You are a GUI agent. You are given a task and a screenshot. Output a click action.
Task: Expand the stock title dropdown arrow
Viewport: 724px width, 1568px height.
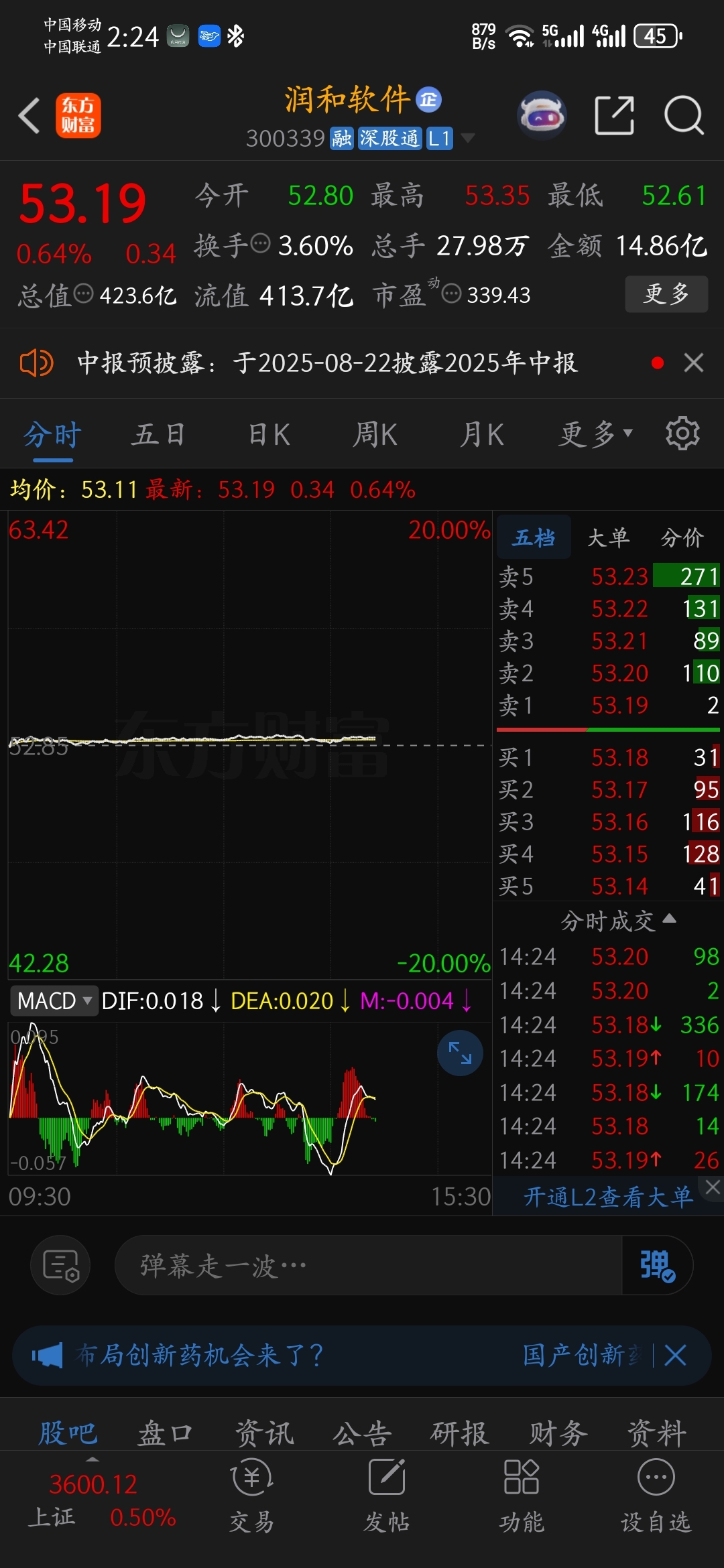[468, 138]
